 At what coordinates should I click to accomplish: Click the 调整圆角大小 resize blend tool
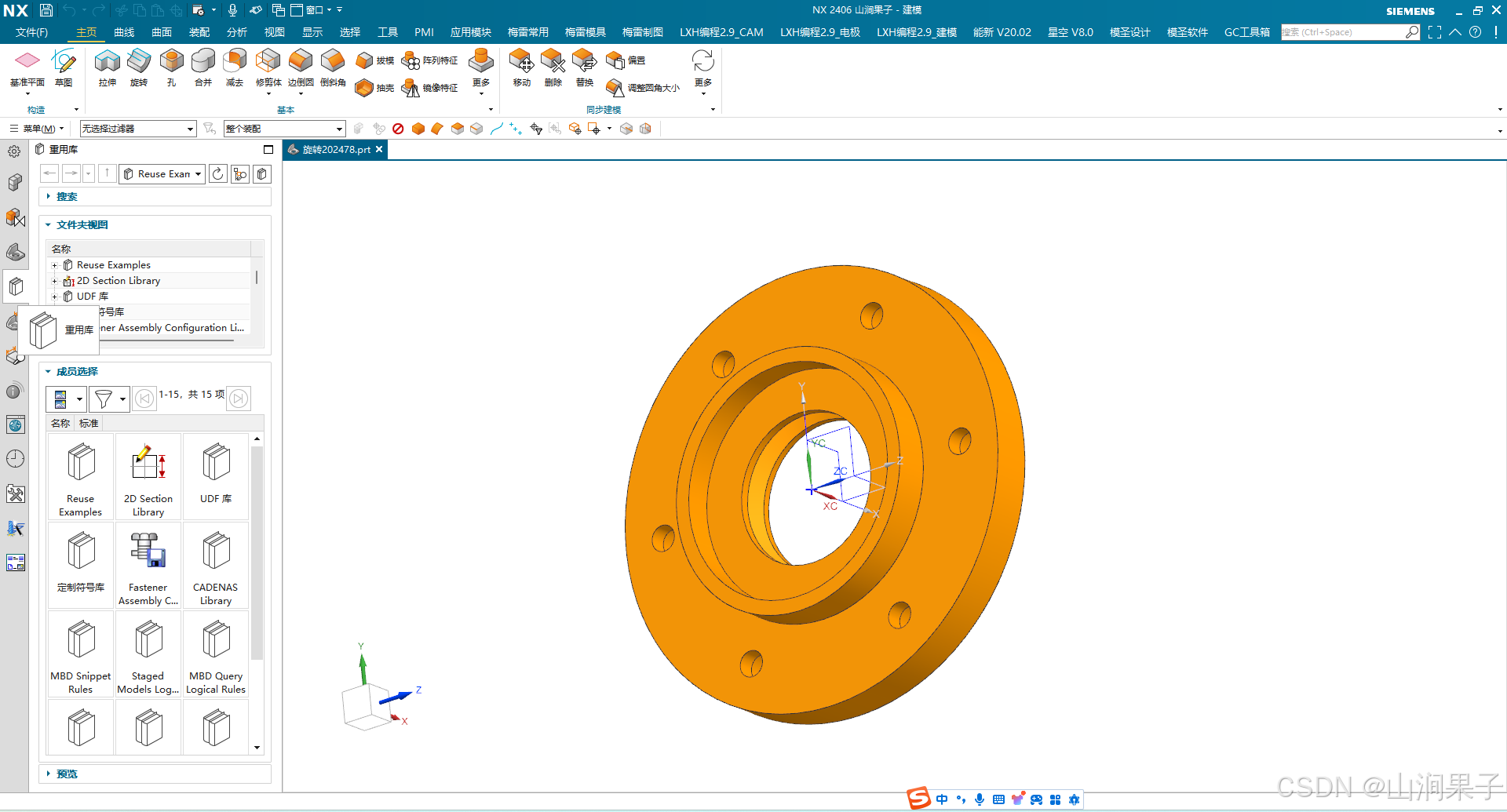[x=643, y=88]
